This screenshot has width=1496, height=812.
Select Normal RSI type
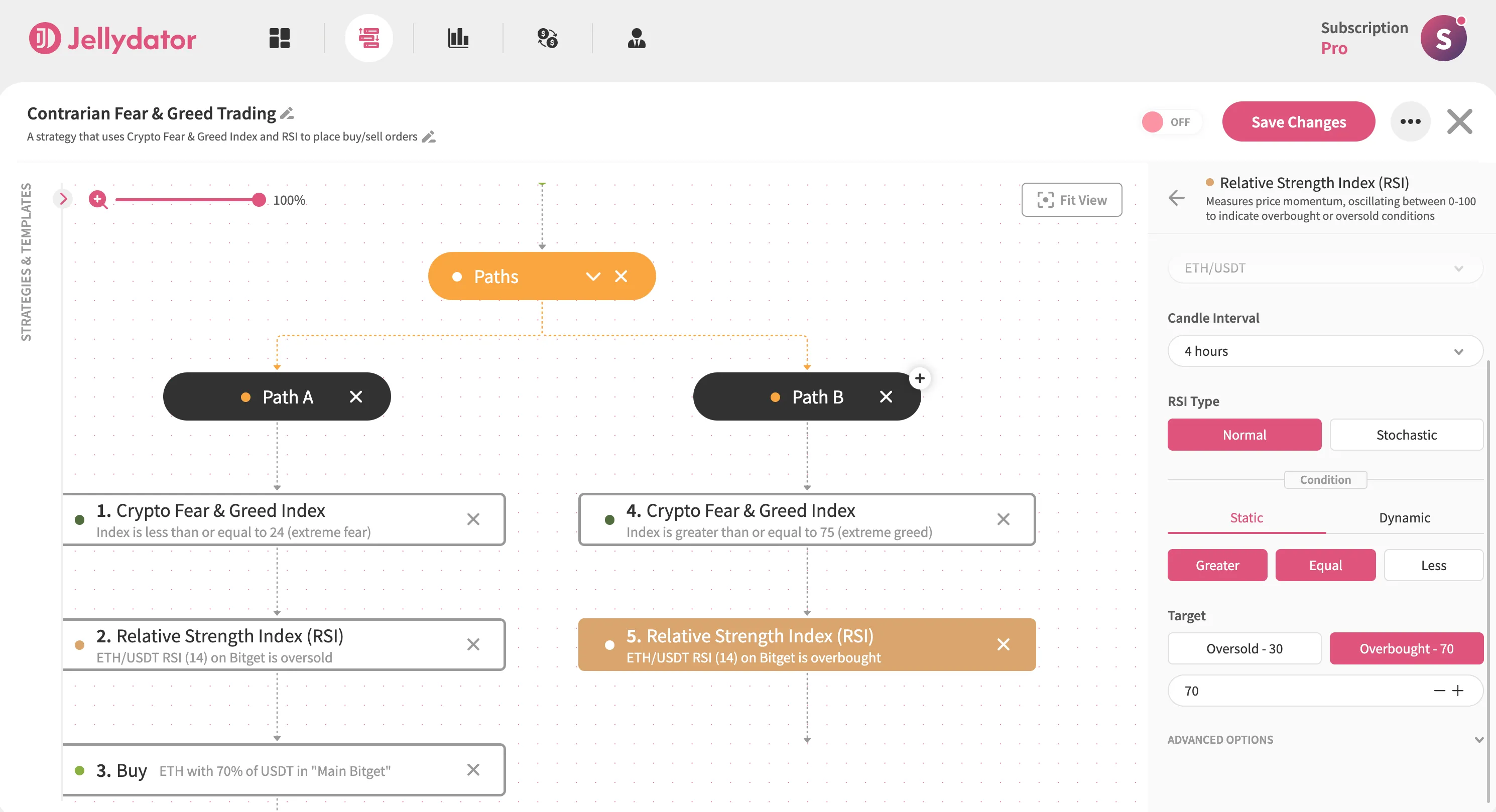1244,435
